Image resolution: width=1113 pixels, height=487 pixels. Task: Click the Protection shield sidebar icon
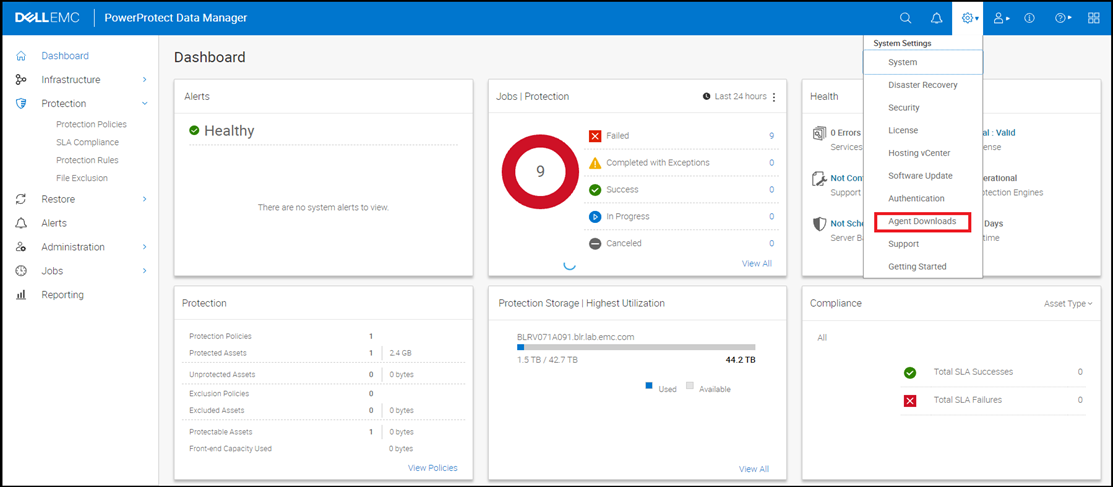pos(21,103)
